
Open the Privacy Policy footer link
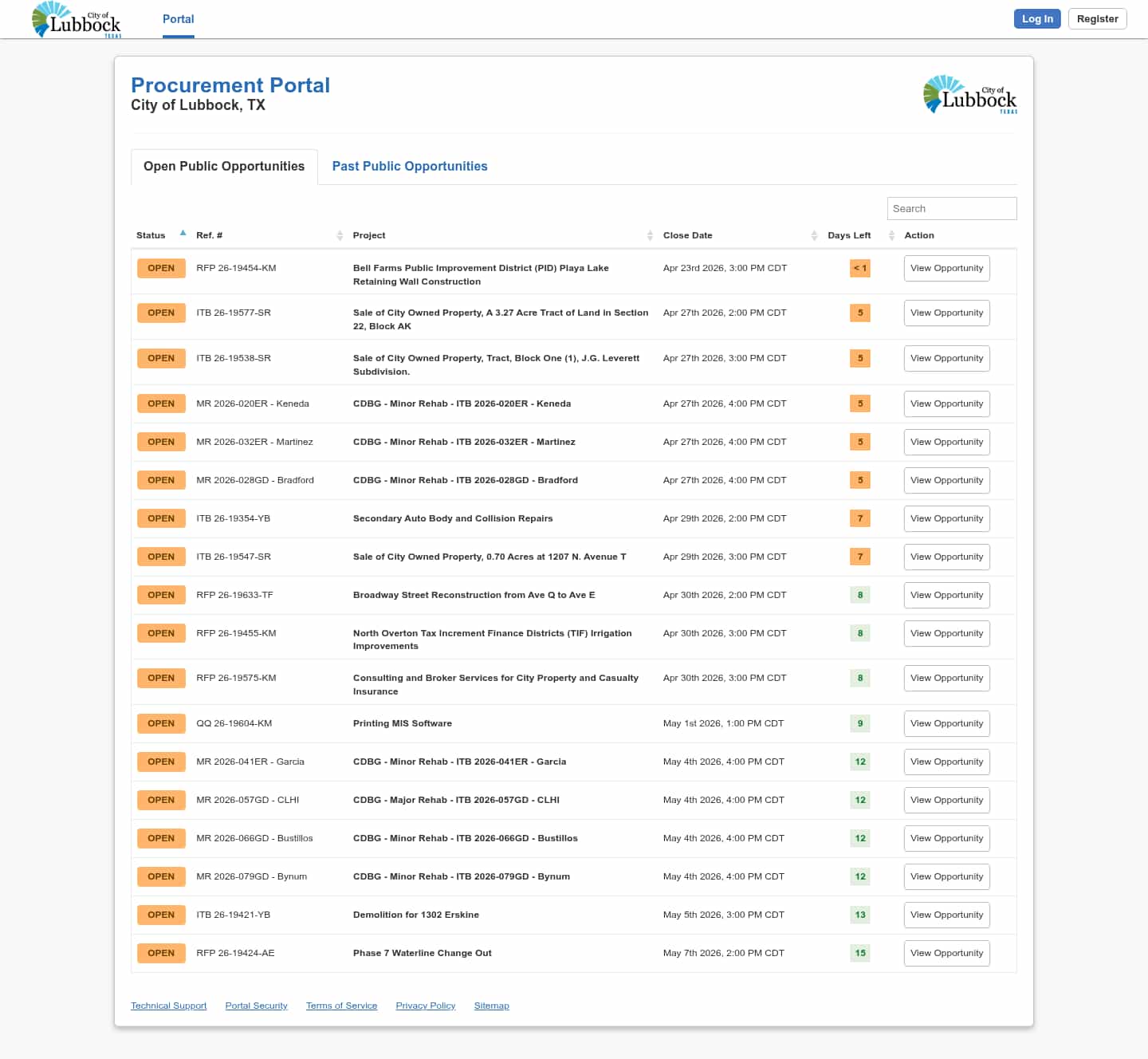click(425, 1006)
